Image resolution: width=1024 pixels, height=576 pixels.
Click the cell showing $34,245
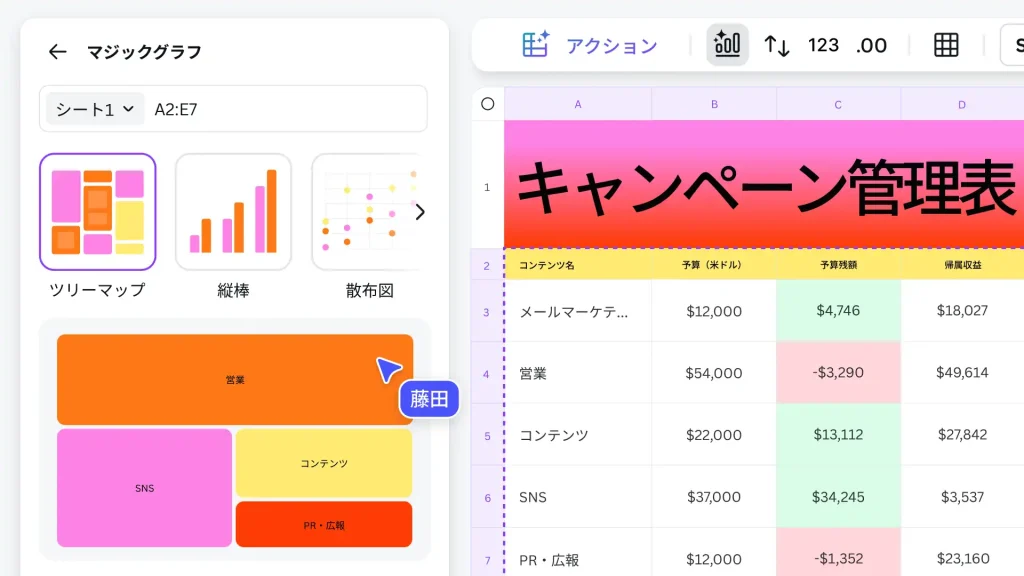[x=838, y=497]
